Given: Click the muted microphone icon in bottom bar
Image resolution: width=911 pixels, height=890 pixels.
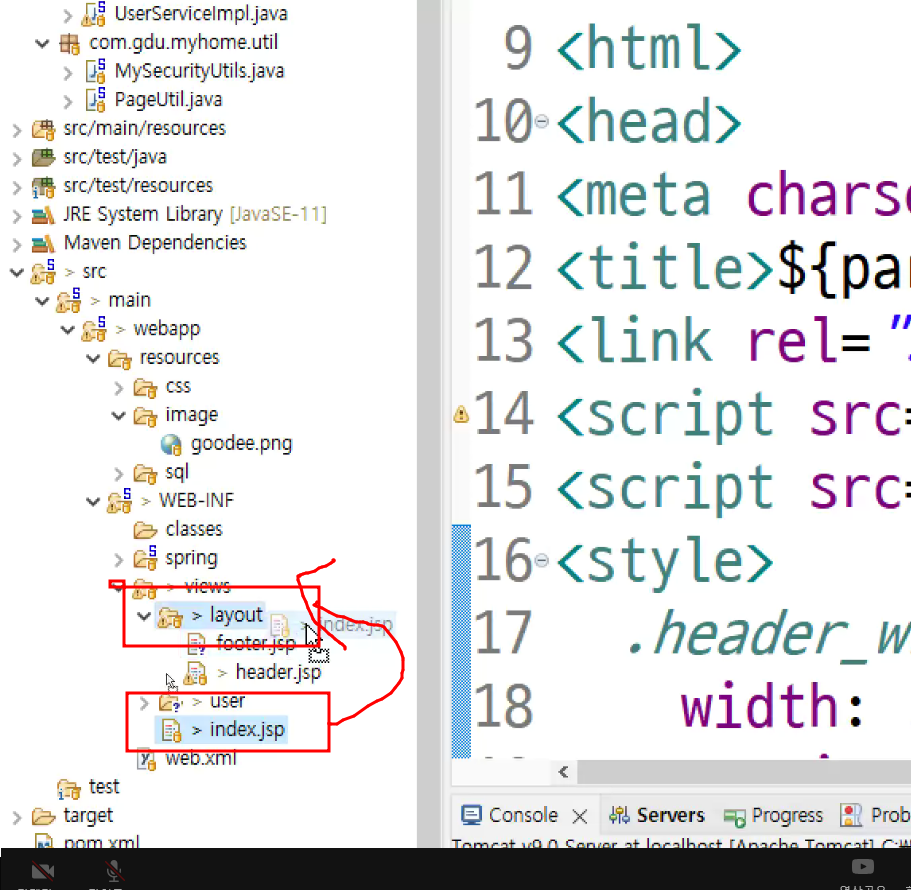Looking at the screenshot, I should tap(113, 871).
